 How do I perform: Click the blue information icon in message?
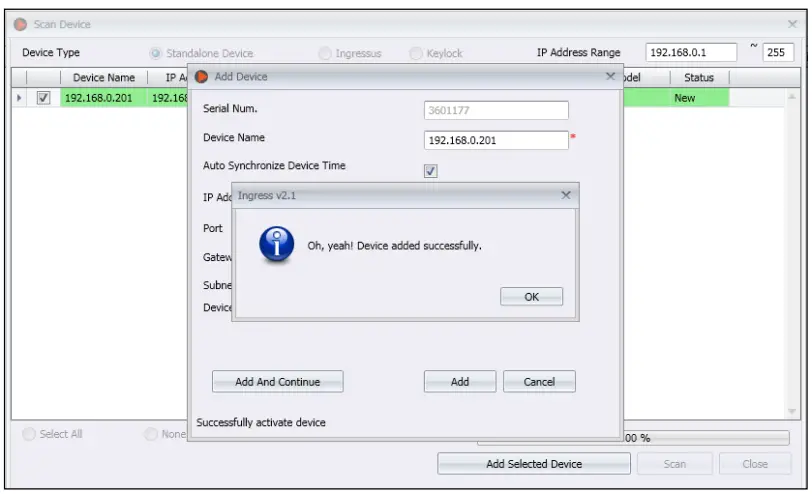(277, 244)
